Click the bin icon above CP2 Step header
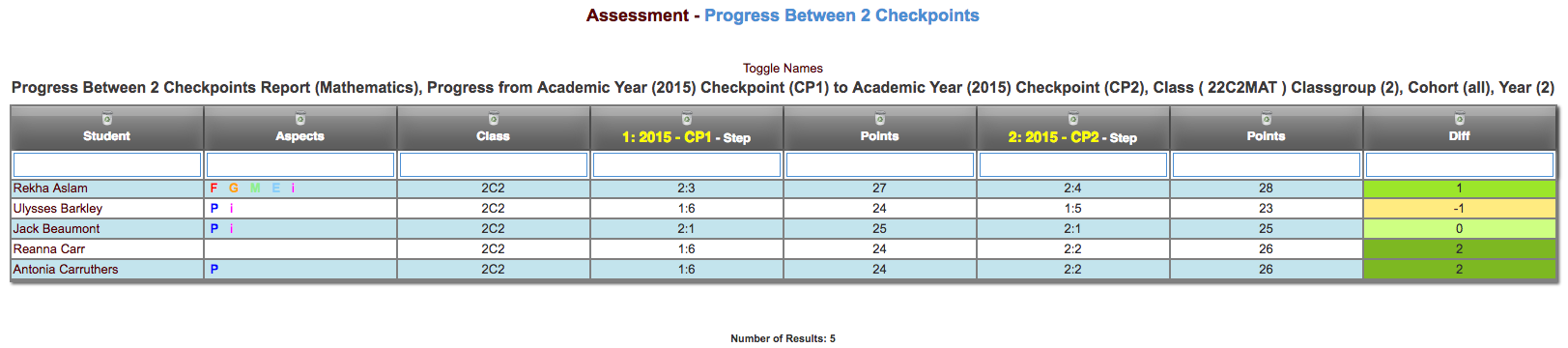Image resolution: width=1568 pixels, height=348 pixels. (1073, 119)
